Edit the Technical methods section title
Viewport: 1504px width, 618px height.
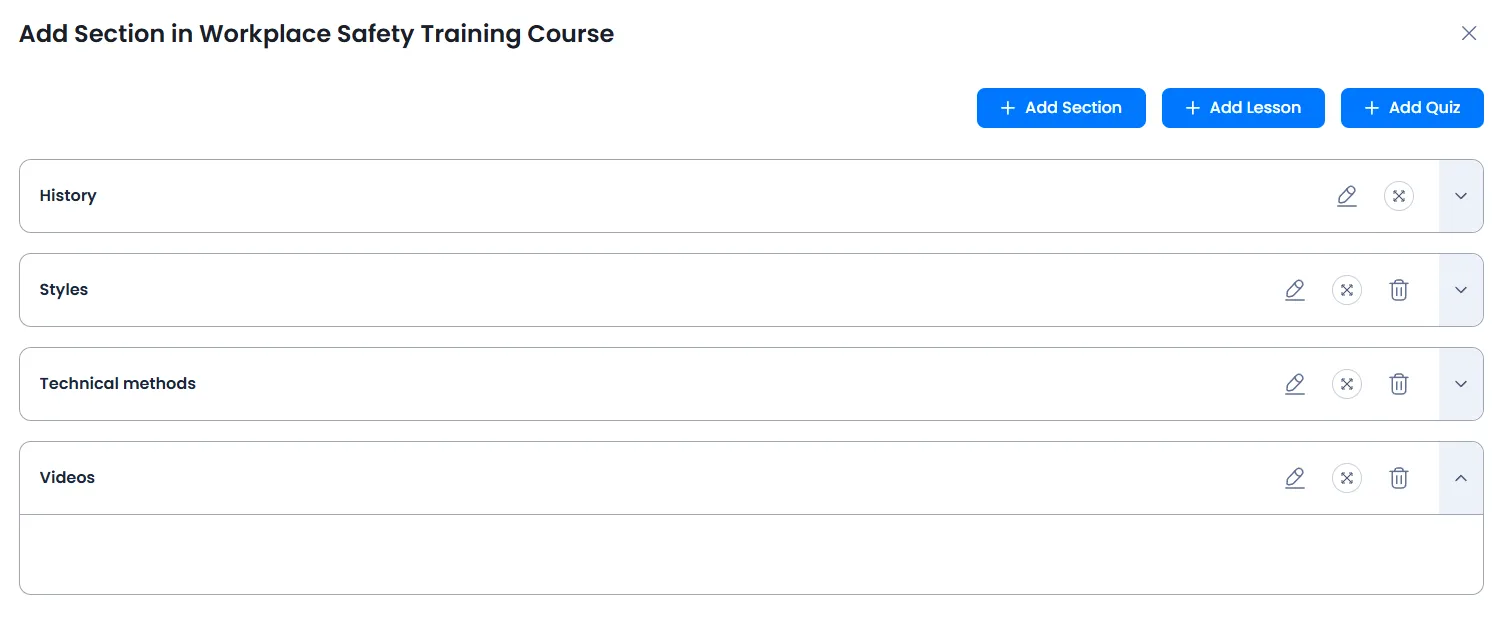point(1294,384)
